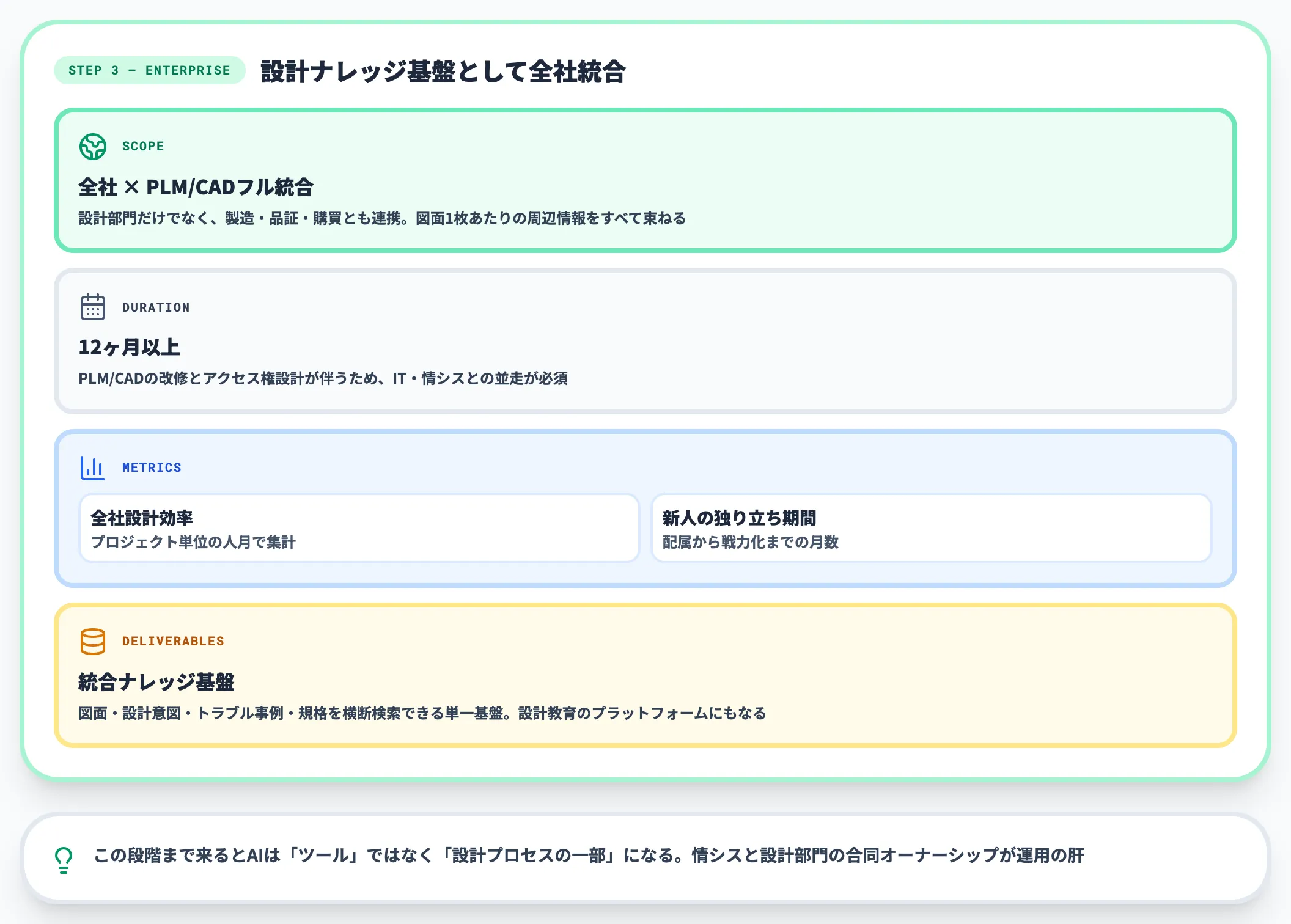
Task: Select the heading 設計ナレッジ基盤として全社統合
Action: point(443,71)
